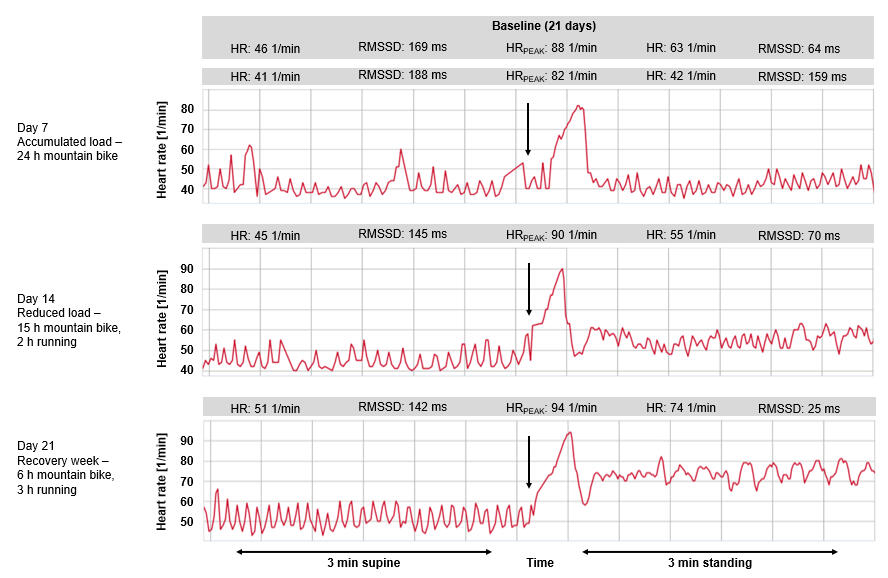Select the baseline RMSSD: 169 ms value

(x=402, y=47)
